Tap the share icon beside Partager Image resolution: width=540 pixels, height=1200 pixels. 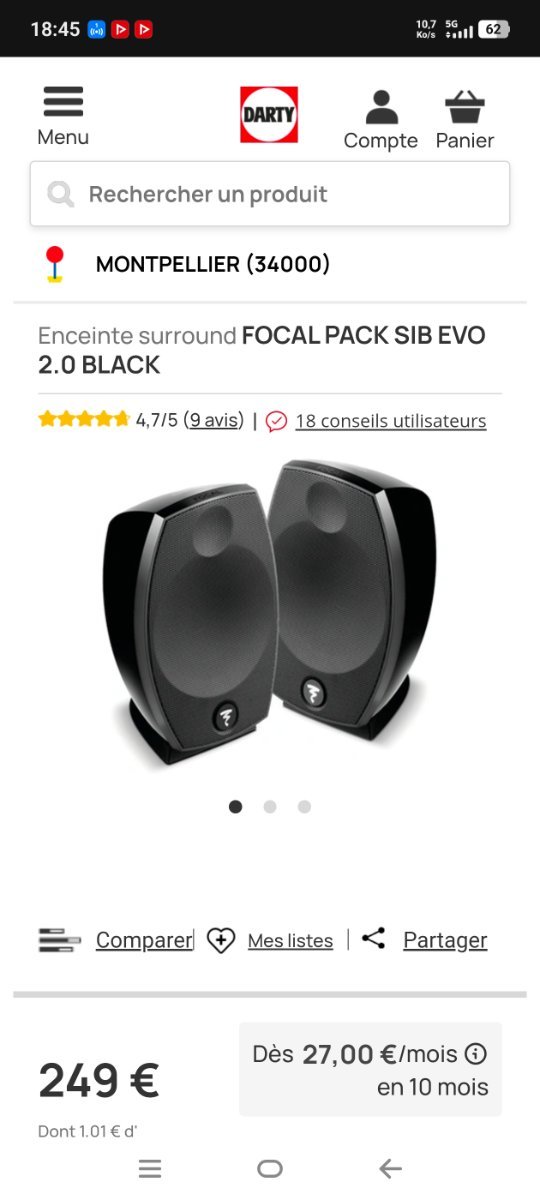(373, 938)
